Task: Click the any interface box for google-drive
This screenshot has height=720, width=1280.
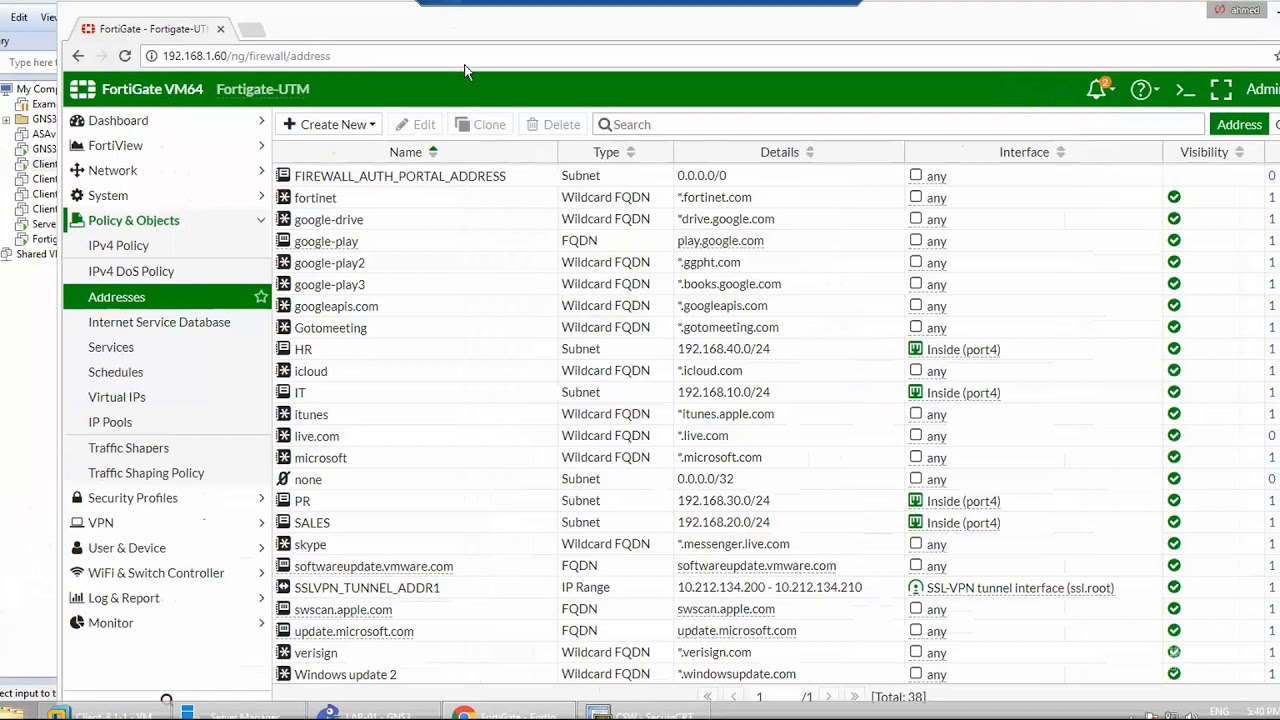Action: (x=915, y=219)
